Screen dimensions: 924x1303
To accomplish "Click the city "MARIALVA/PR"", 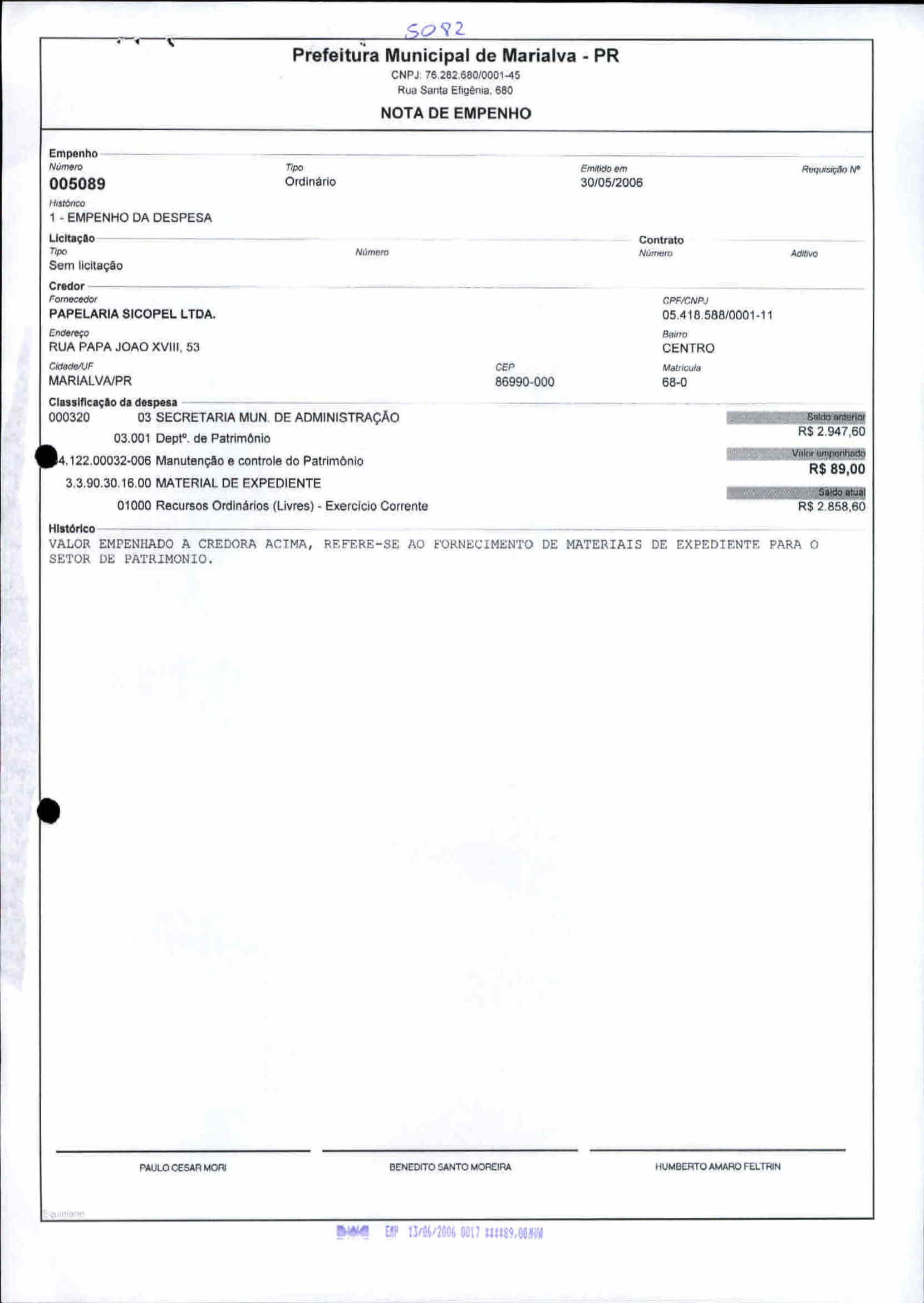I will 91,381.
